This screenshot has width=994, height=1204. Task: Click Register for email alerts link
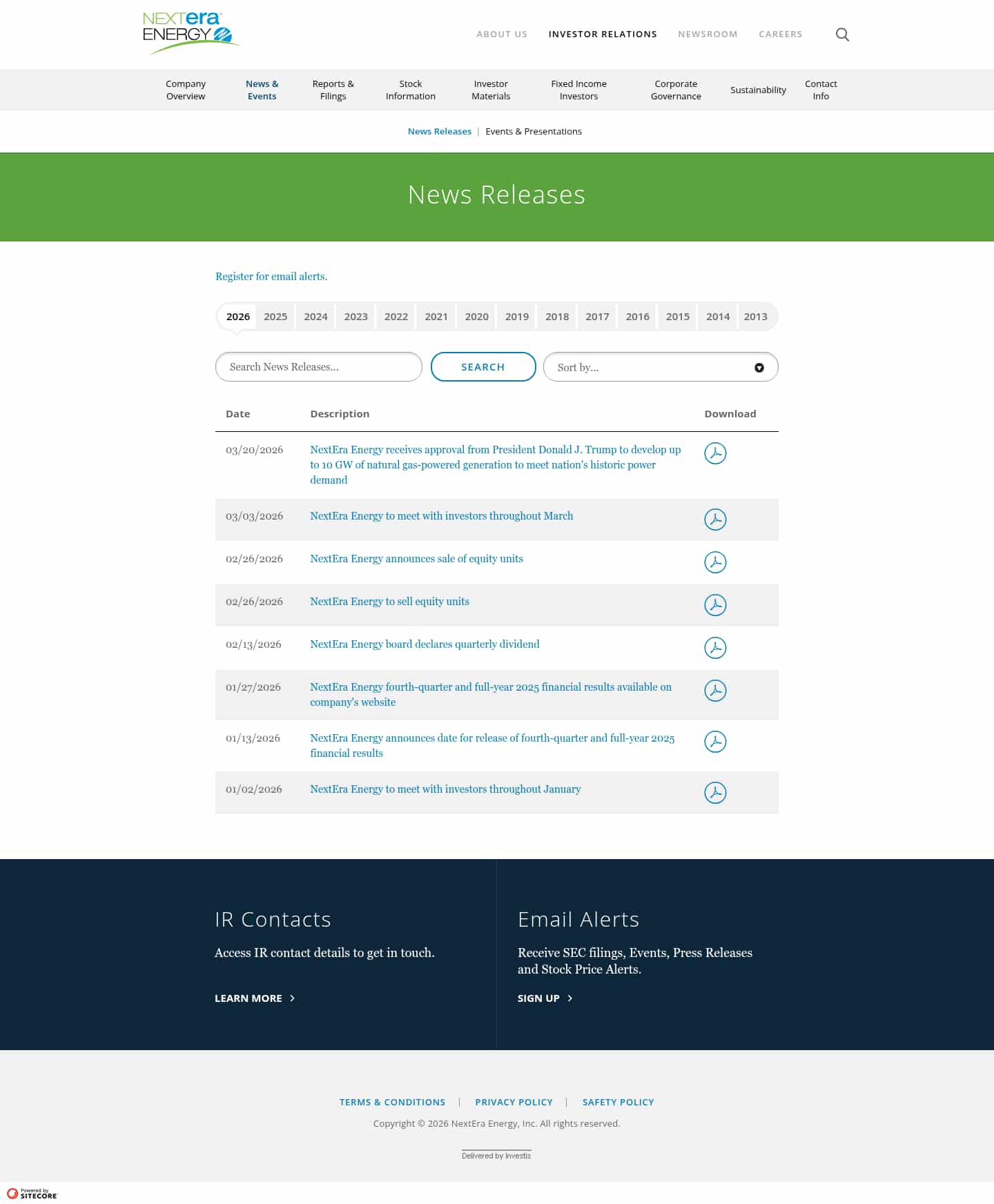pyautogui.click(x=271, y=277)
